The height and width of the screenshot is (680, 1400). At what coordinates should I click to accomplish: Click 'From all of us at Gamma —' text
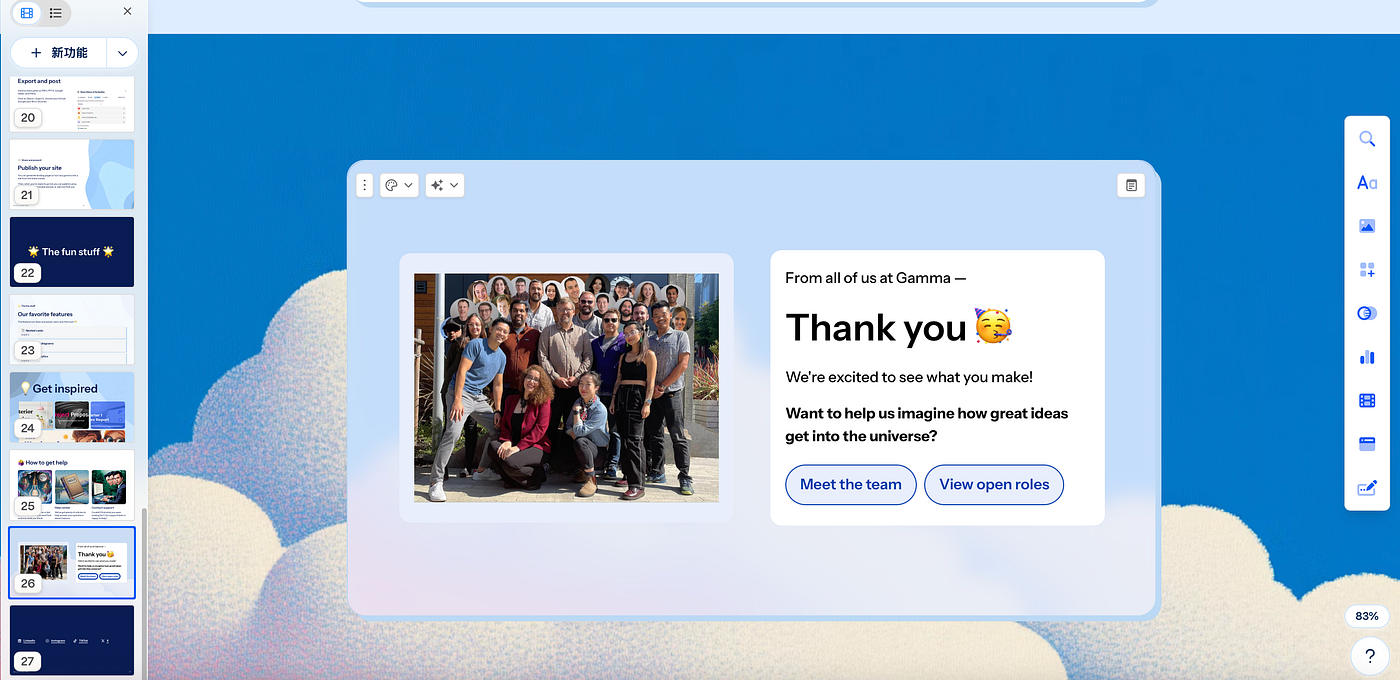(x=876, y=278)
